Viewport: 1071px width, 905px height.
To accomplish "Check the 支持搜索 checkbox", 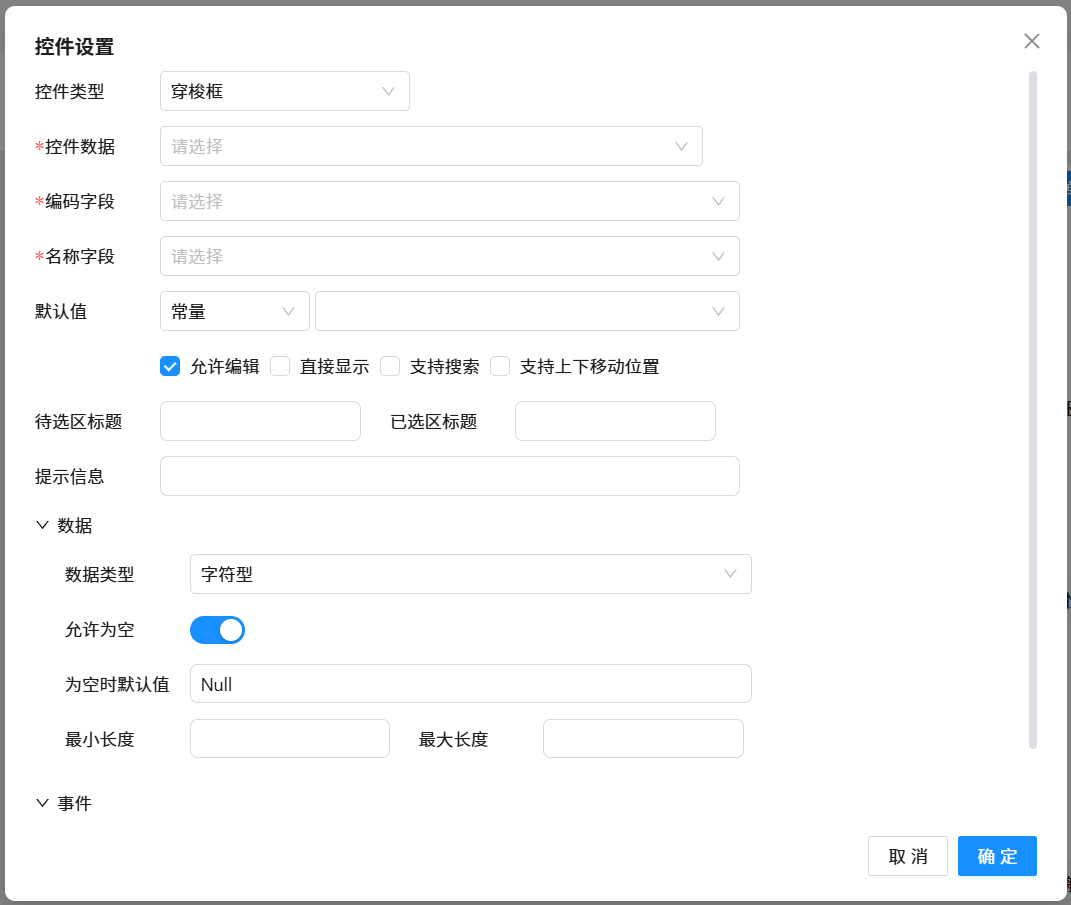I will tap(390, 367).
